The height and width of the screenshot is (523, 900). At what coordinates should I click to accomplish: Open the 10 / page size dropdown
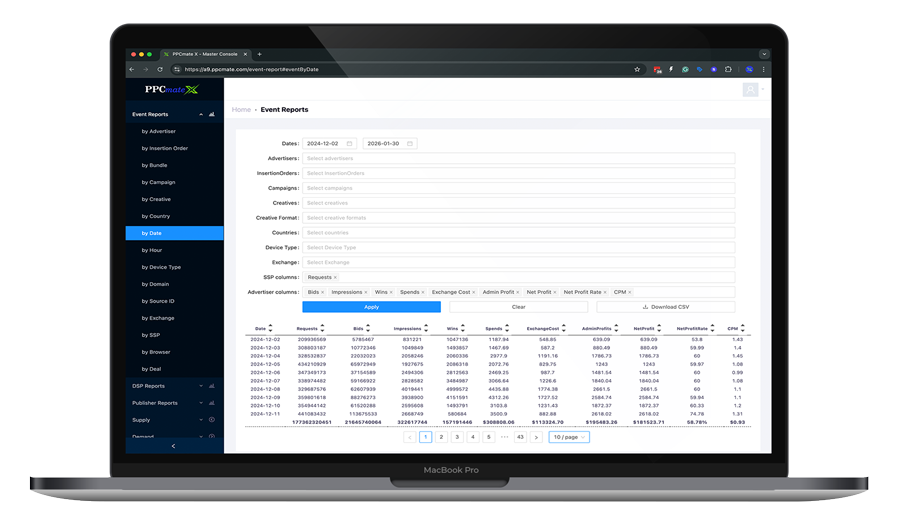click(569, 437)
